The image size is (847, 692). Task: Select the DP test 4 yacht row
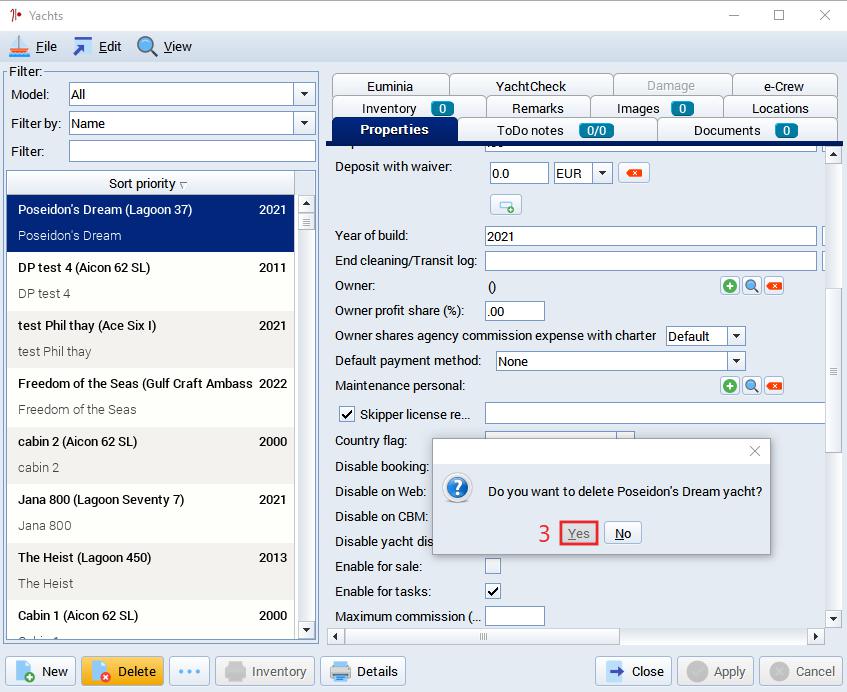click(151, 281)
